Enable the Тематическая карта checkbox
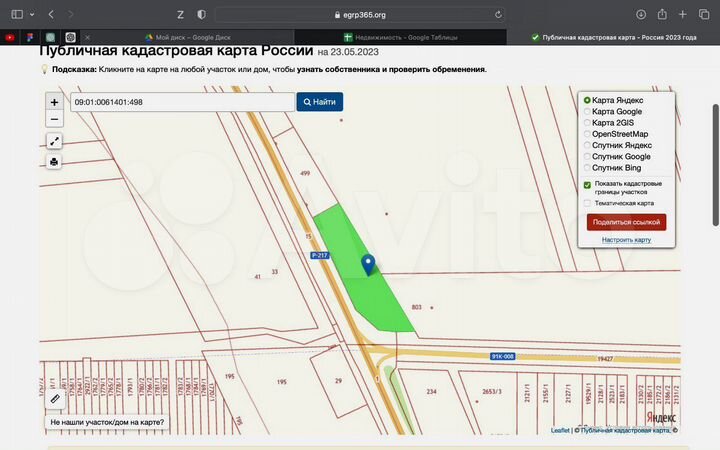Viewport: 720px width, 450px height. click(x=587, y=203)
